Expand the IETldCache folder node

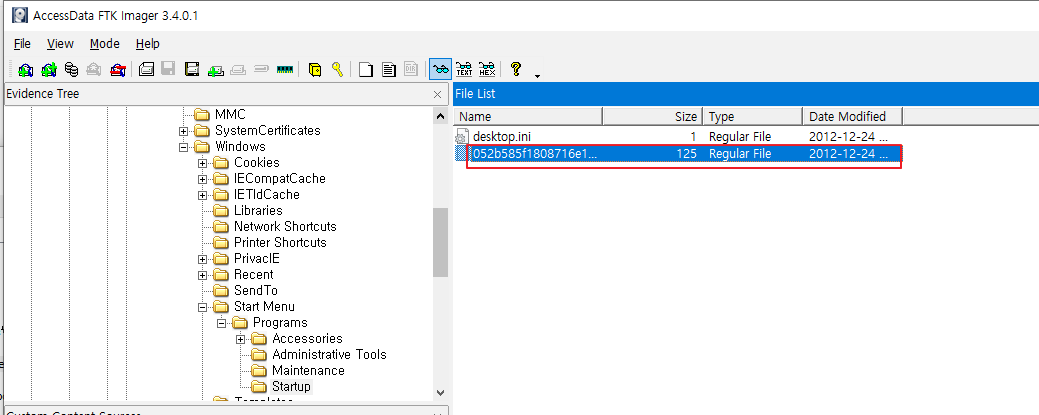point(203,195)
